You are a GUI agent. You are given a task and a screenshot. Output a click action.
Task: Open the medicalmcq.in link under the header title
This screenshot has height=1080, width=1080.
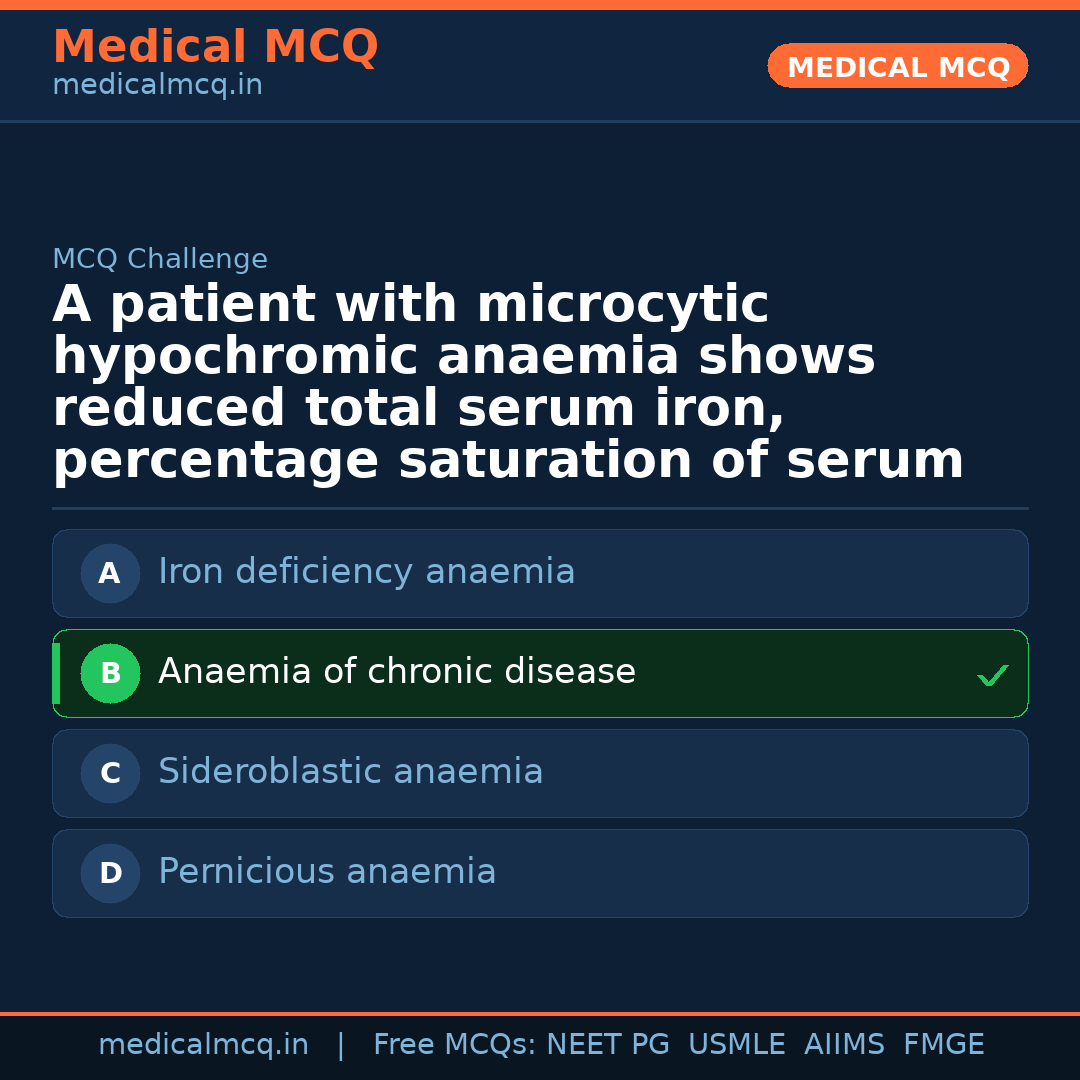click(x=157, y=86)
